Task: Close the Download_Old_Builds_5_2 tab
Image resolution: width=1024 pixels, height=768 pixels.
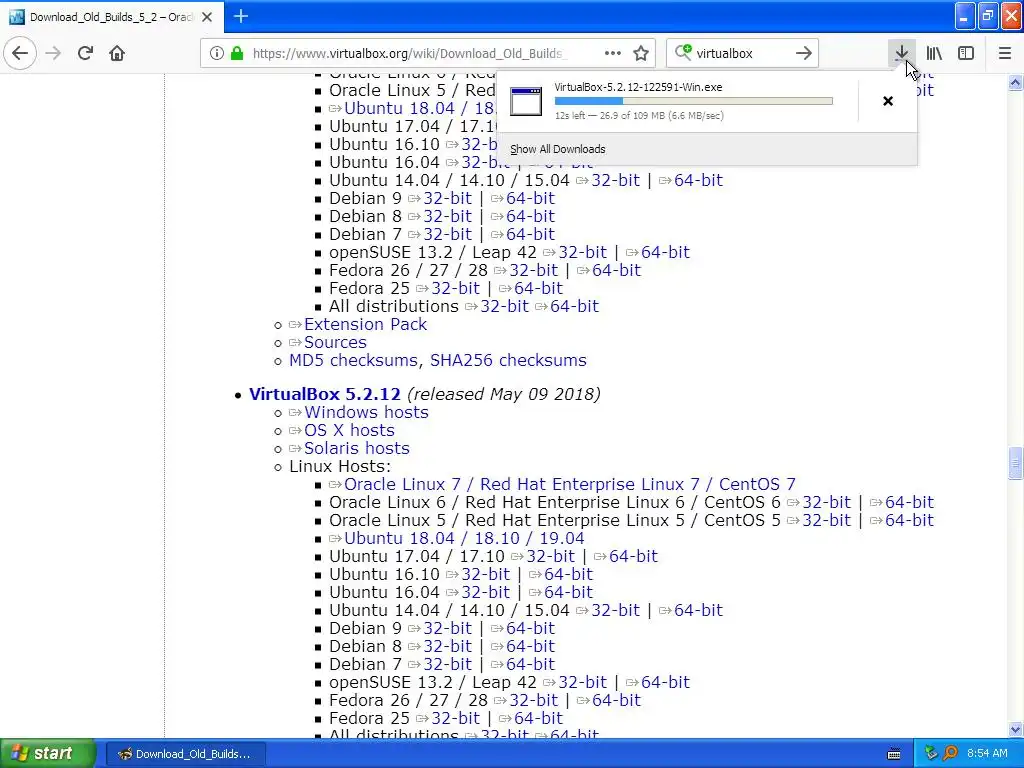Action: click(207, 17)
